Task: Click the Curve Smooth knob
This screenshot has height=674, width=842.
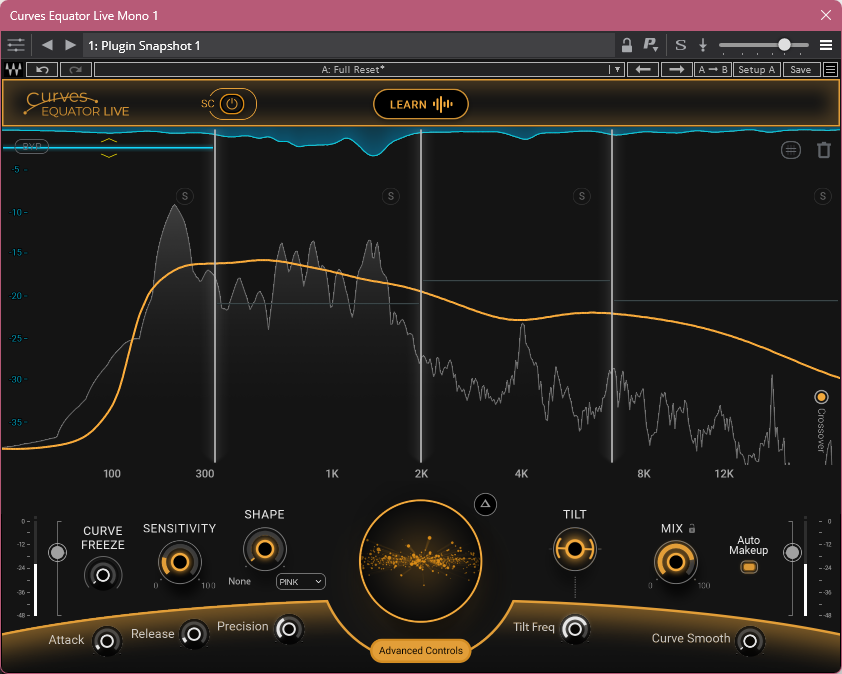Action: (750, 641)
